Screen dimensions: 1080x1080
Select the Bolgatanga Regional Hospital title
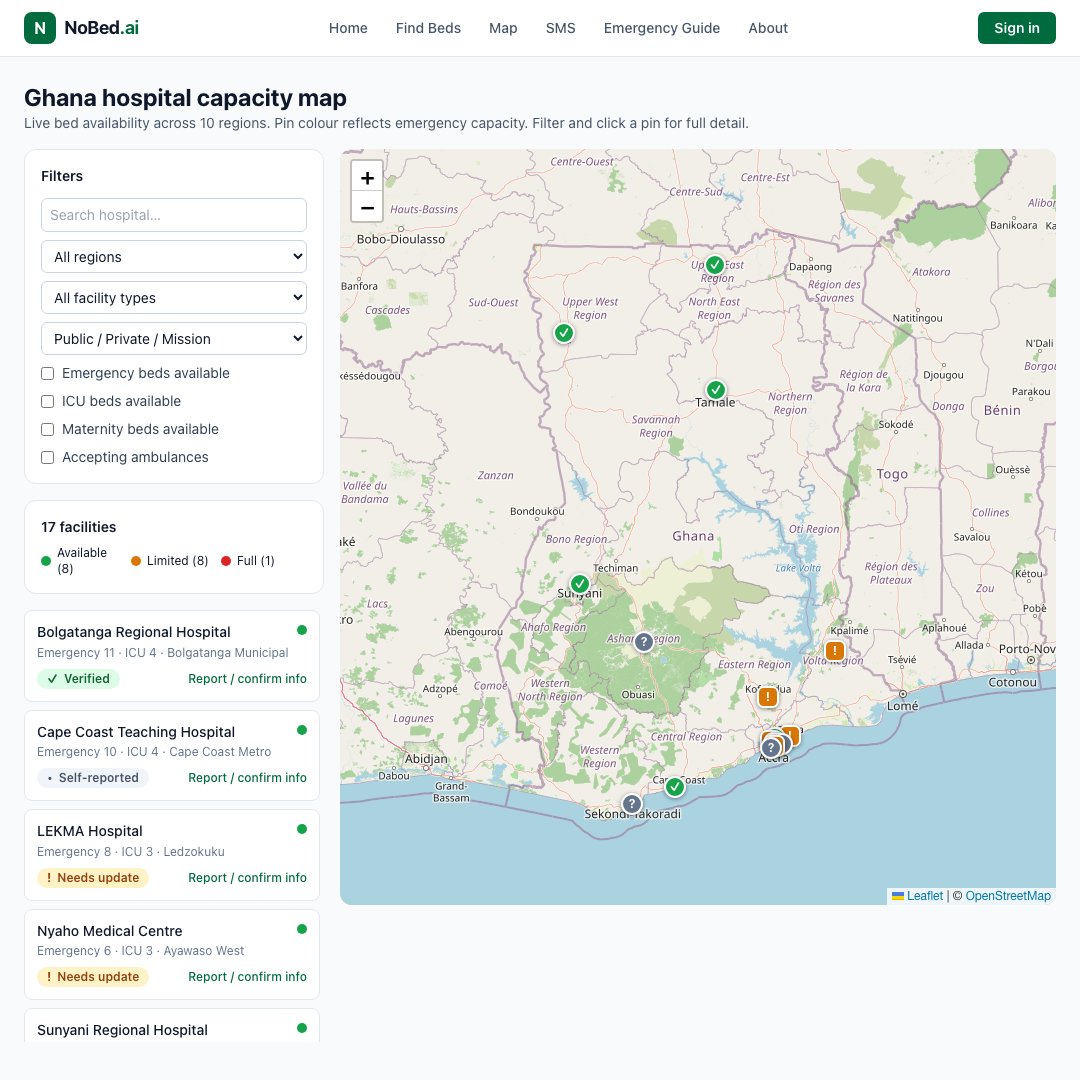134,632
